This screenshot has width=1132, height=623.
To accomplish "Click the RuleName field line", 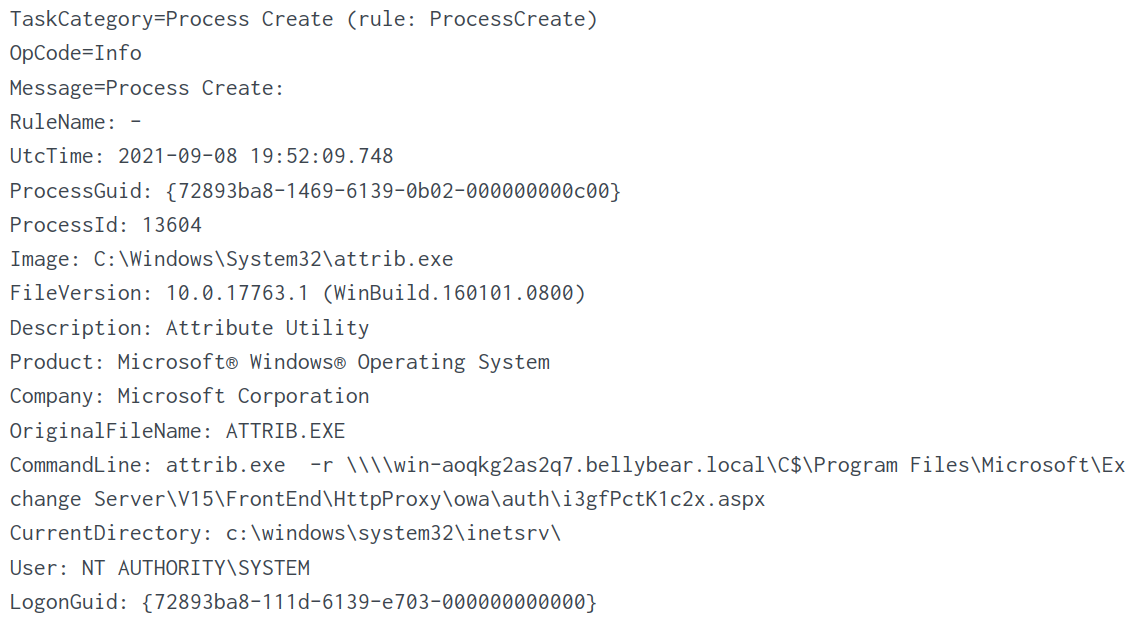I will coord(76,122).
